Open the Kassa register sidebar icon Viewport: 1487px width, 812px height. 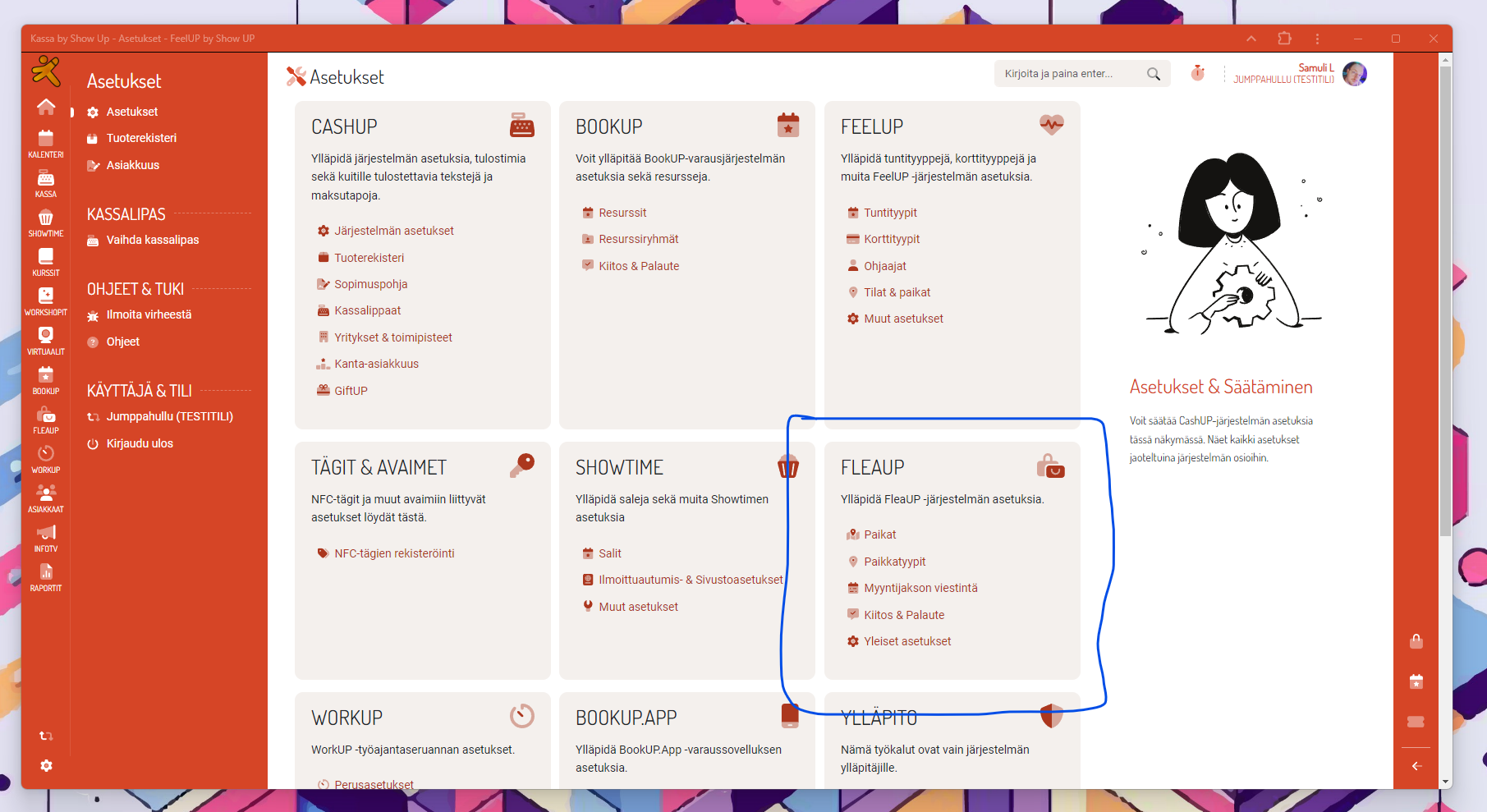click(x=46, y=182)
